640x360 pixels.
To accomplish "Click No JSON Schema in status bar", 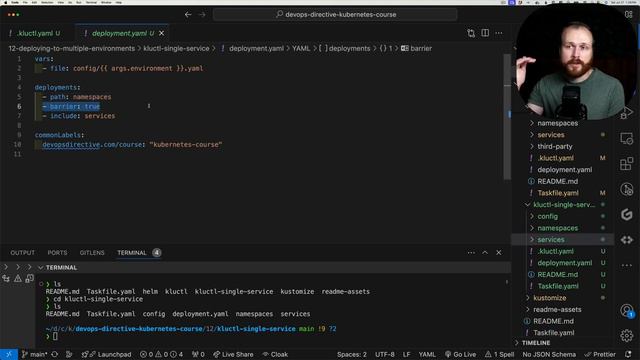I will [549, 354].
